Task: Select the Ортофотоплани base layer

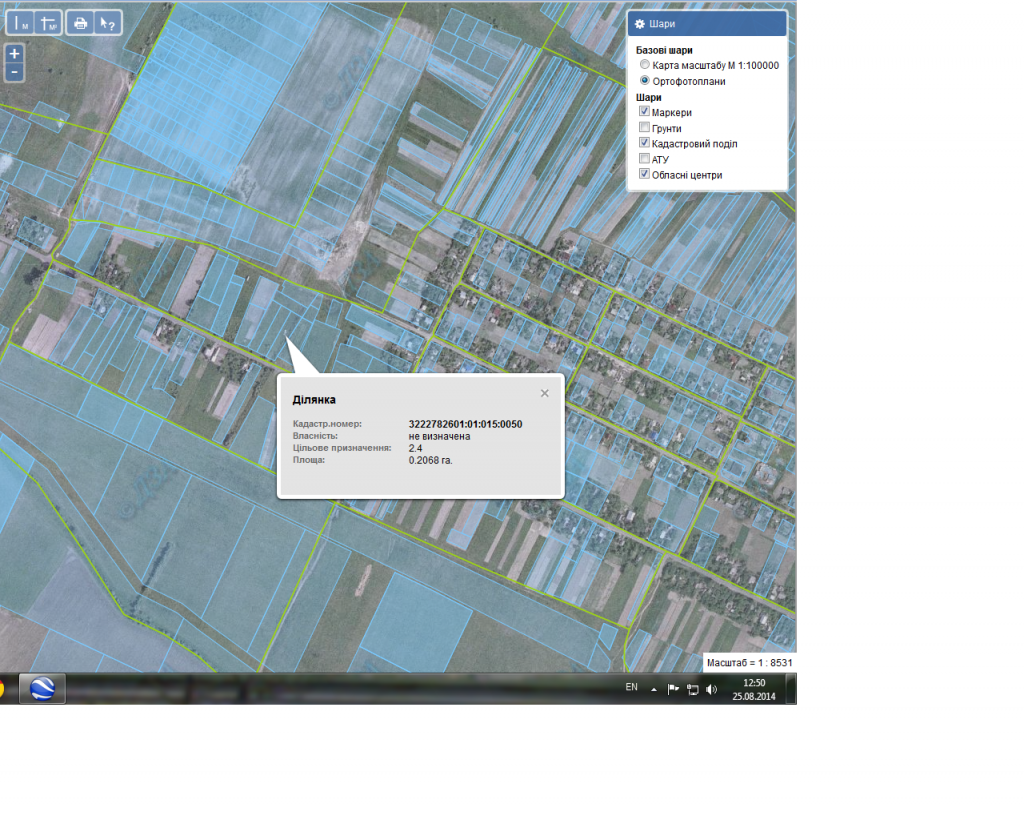Action: click(645, 81)
